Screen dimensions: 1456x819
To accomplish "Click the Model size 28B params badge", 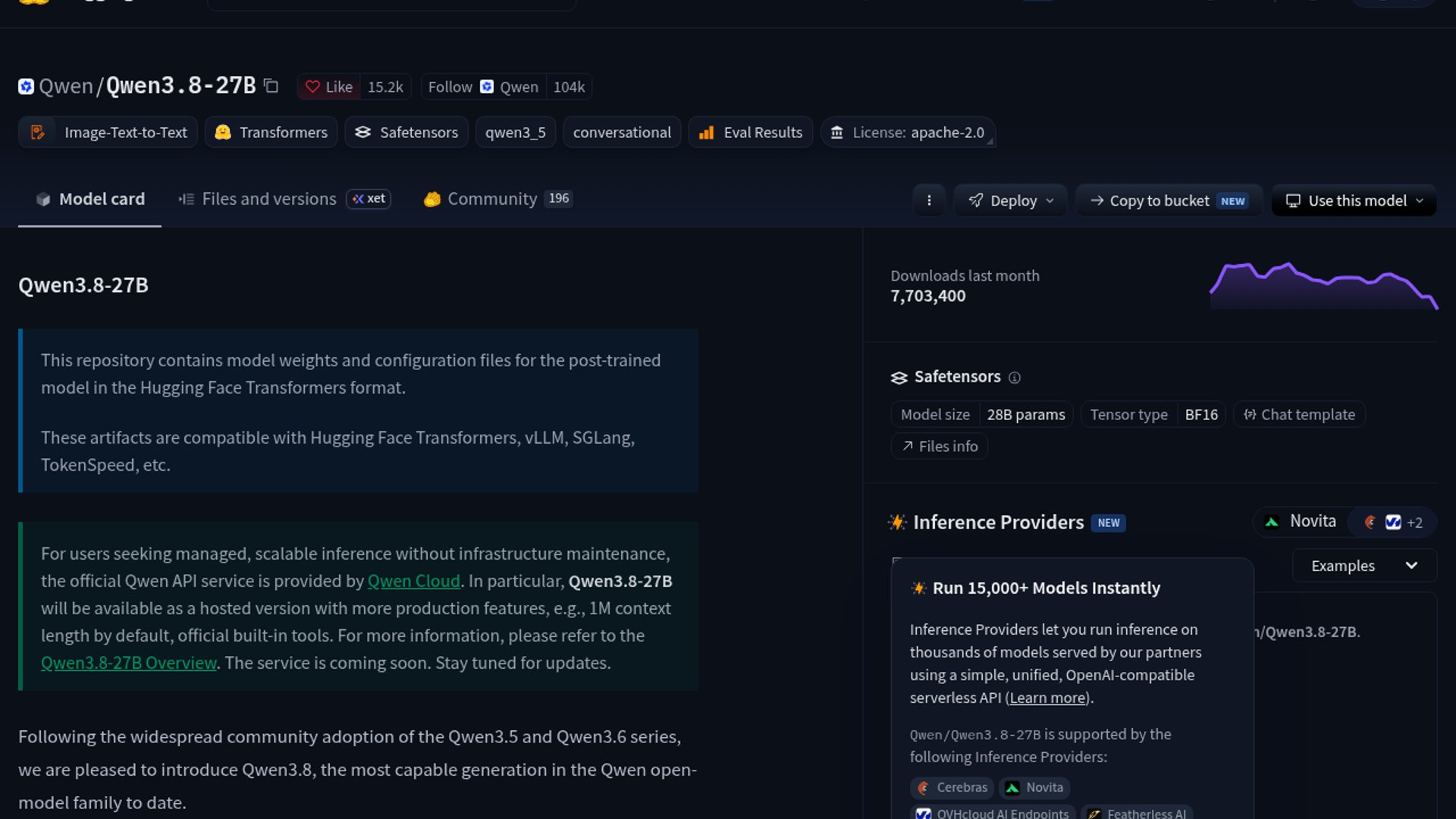I will point(982,415).
